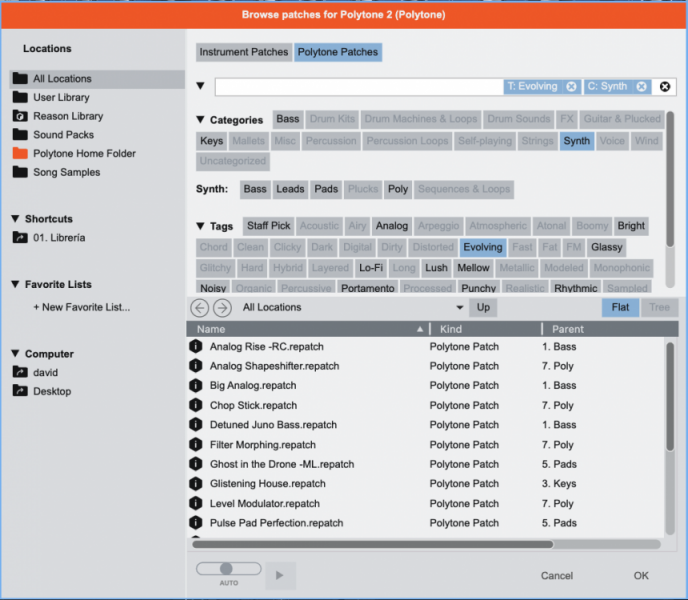Click the patch icon for Big Analog
688x600 pixels.
(x=196, y=385)
